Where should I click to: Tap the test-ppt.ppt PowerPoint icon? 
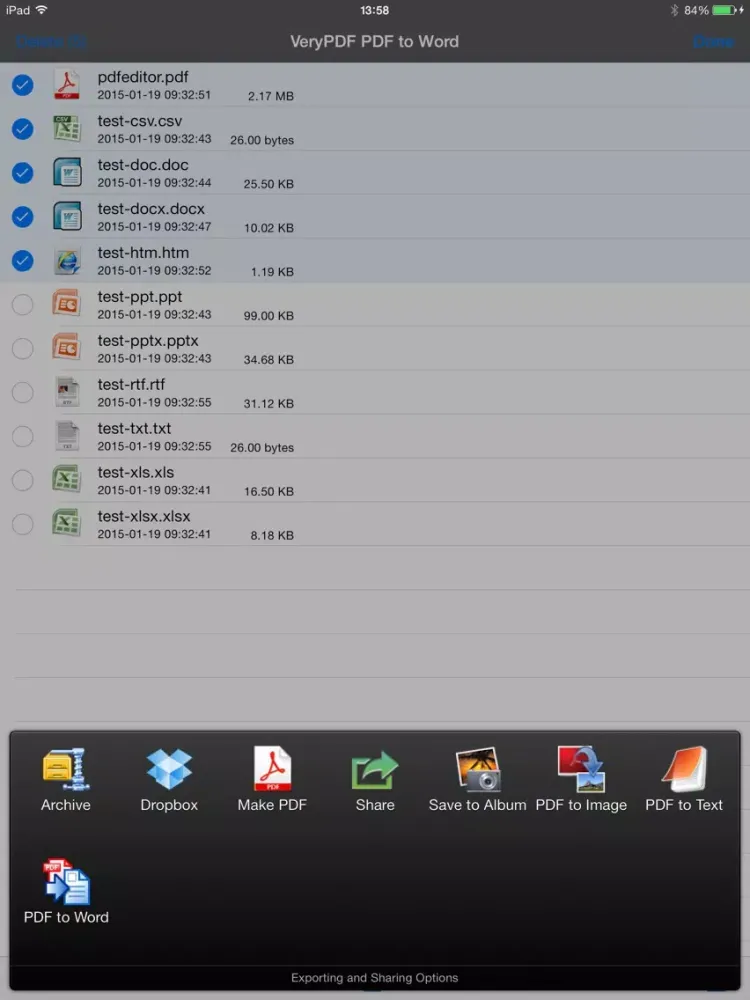tap(67, 304)
